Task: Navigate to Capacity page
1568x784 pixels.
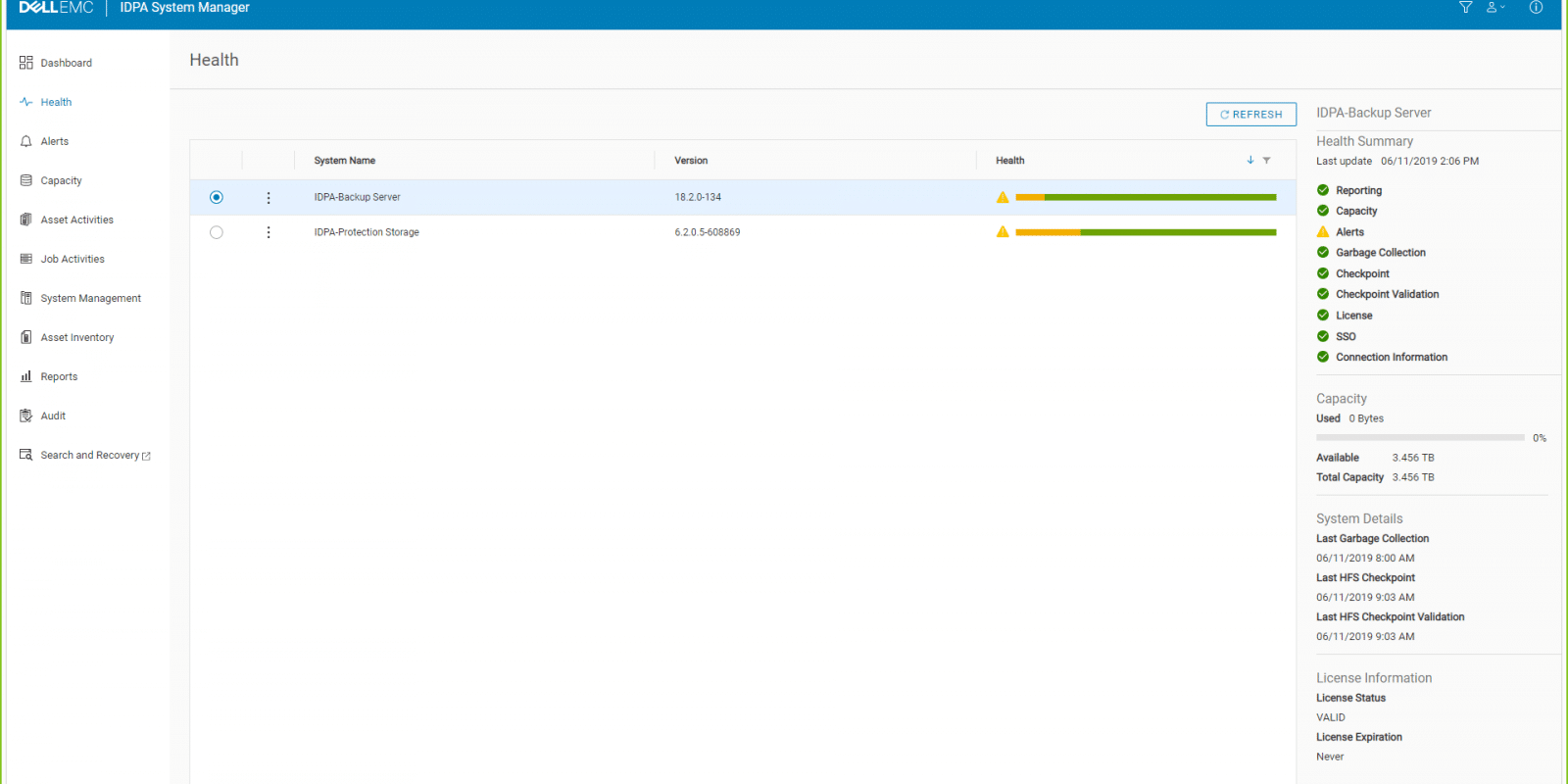Action: (x=61, y=180)
